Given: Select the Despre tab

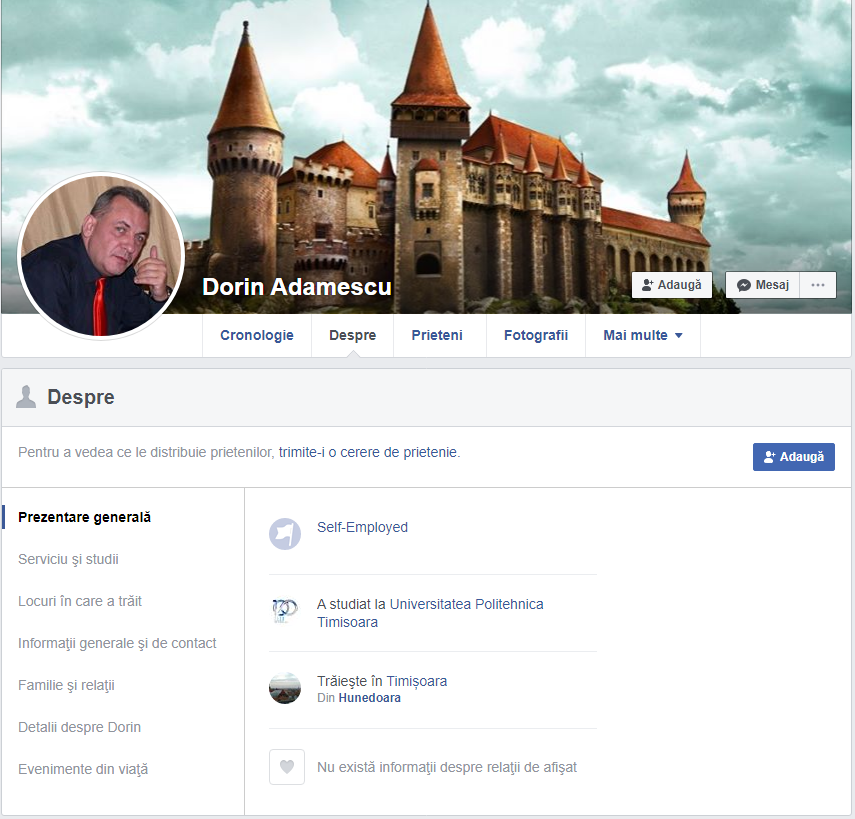Looking at the screenshot, I should coord(352,335).
